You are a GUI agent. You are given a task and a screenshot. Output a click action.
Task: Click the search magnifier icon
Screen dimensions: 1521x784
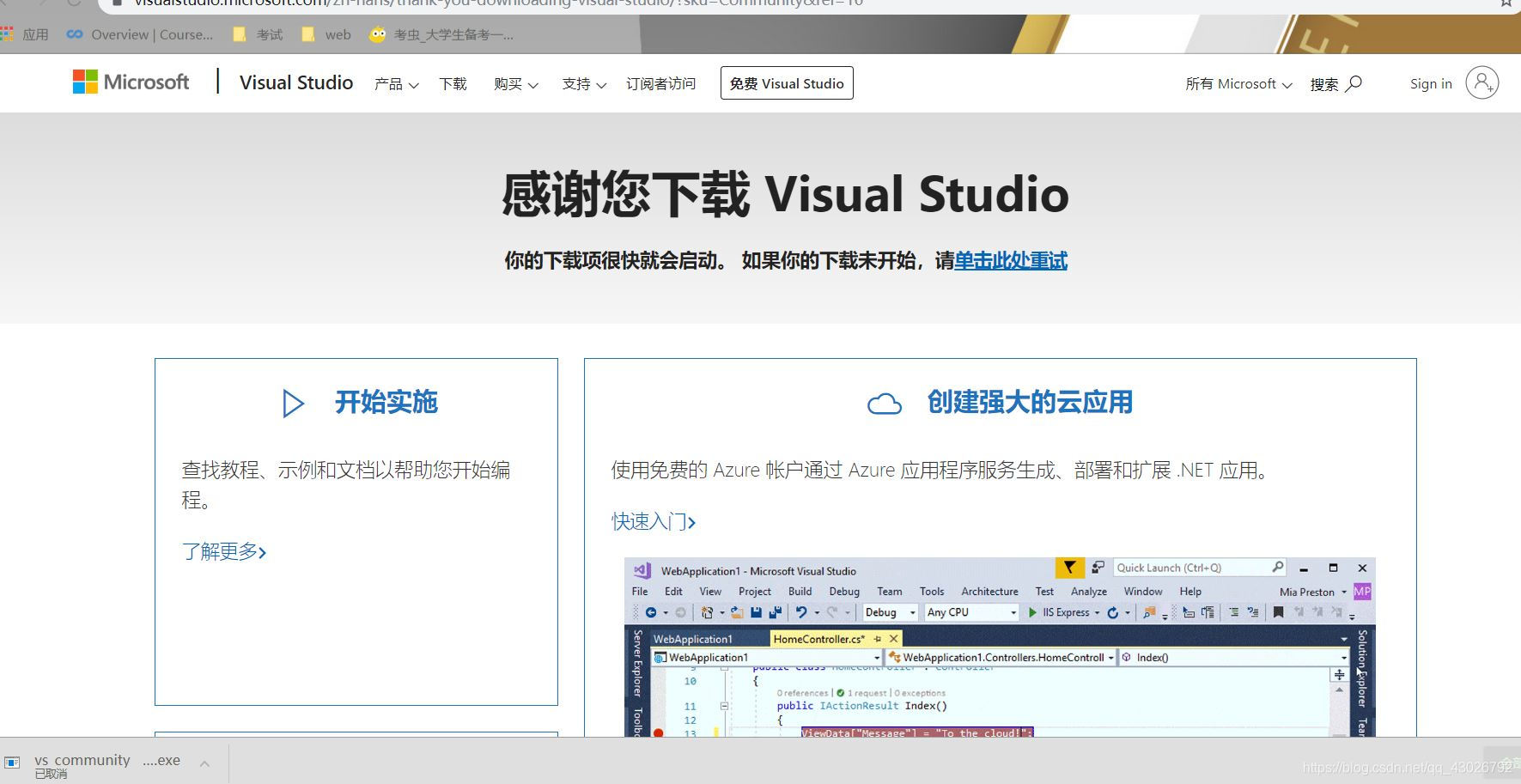(1354, 83)
